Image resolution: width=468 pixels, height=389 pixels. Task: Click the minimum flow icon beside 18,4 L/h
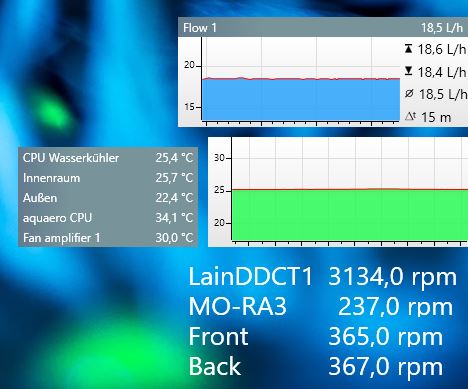408,71
